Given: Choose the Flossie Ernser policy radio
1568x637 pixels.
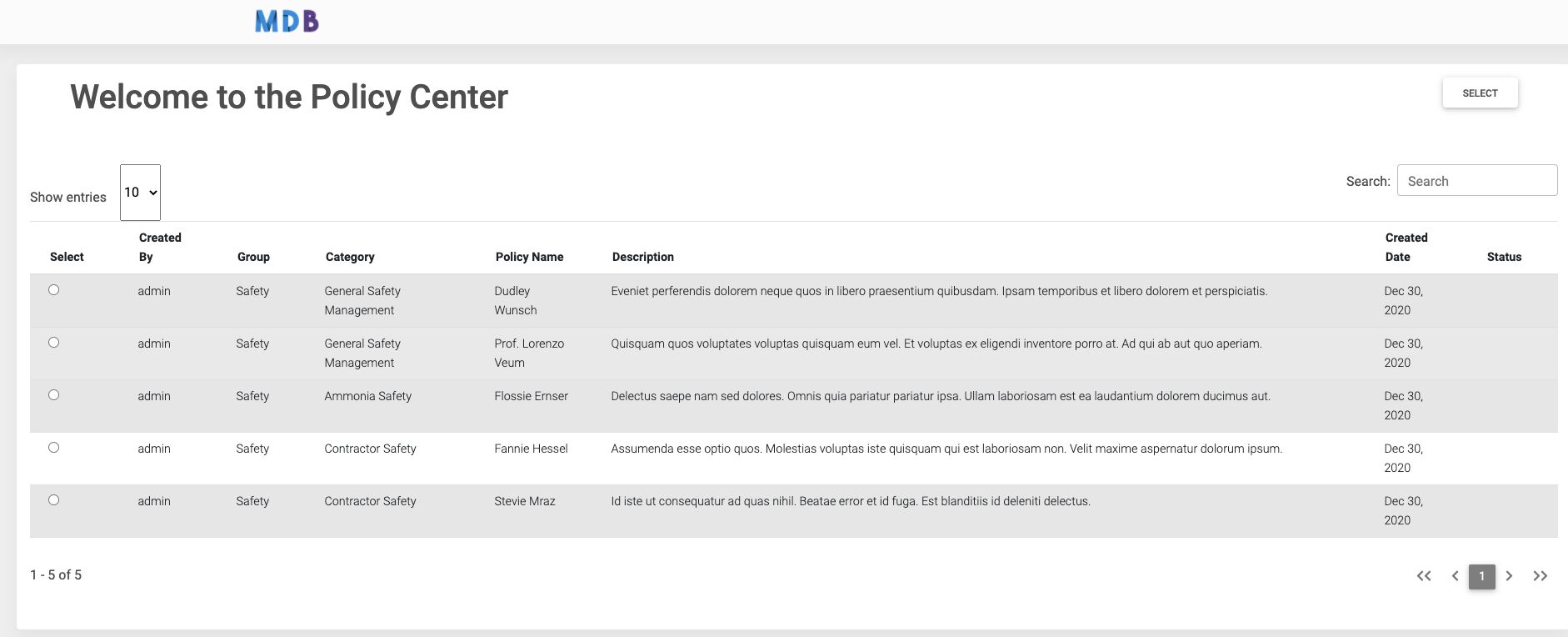Looking at the screenshot, I should click(54, 395).
